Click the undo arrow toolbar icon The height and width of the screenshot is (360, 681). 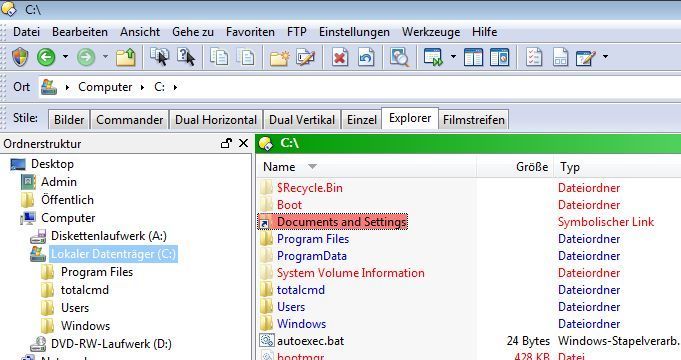pyautogui.click(x=366, y=57)
